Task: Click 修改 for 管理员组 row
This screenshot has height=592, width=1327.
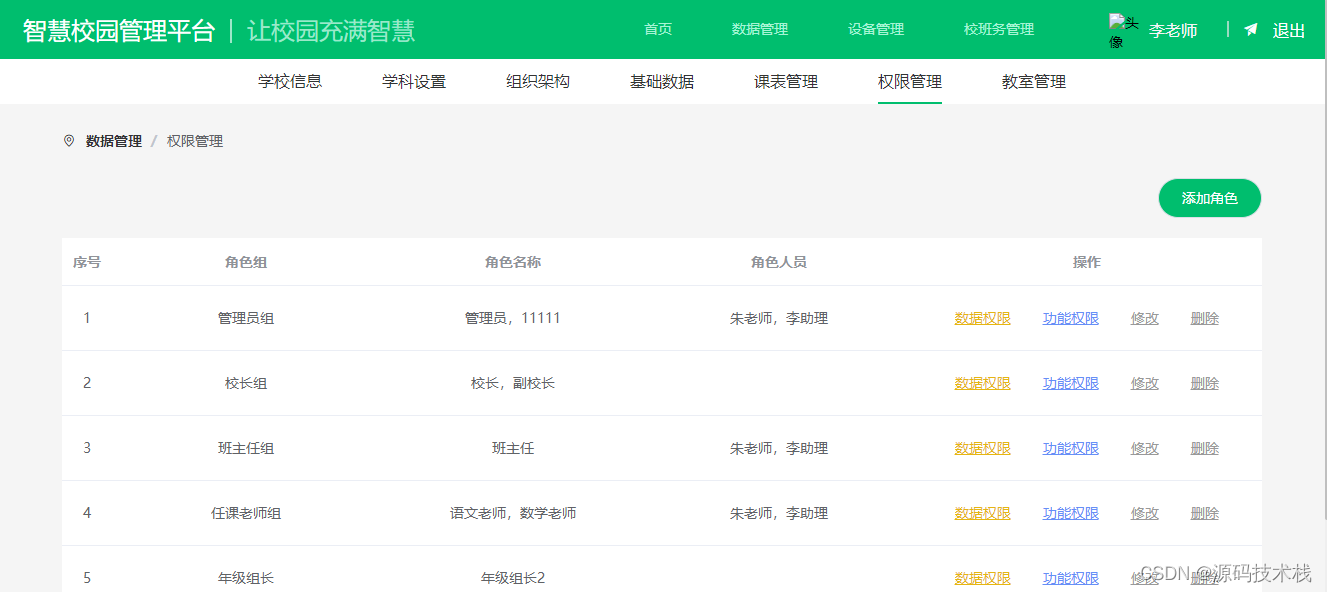Action: [x=1145, y=318]
